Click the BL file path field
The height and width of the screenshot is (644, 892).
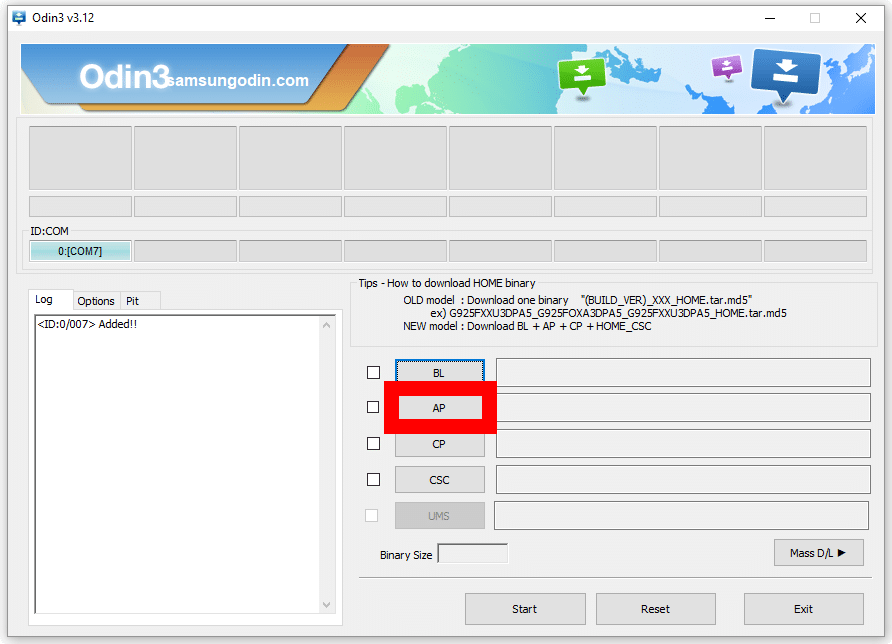tap(683, 373)
